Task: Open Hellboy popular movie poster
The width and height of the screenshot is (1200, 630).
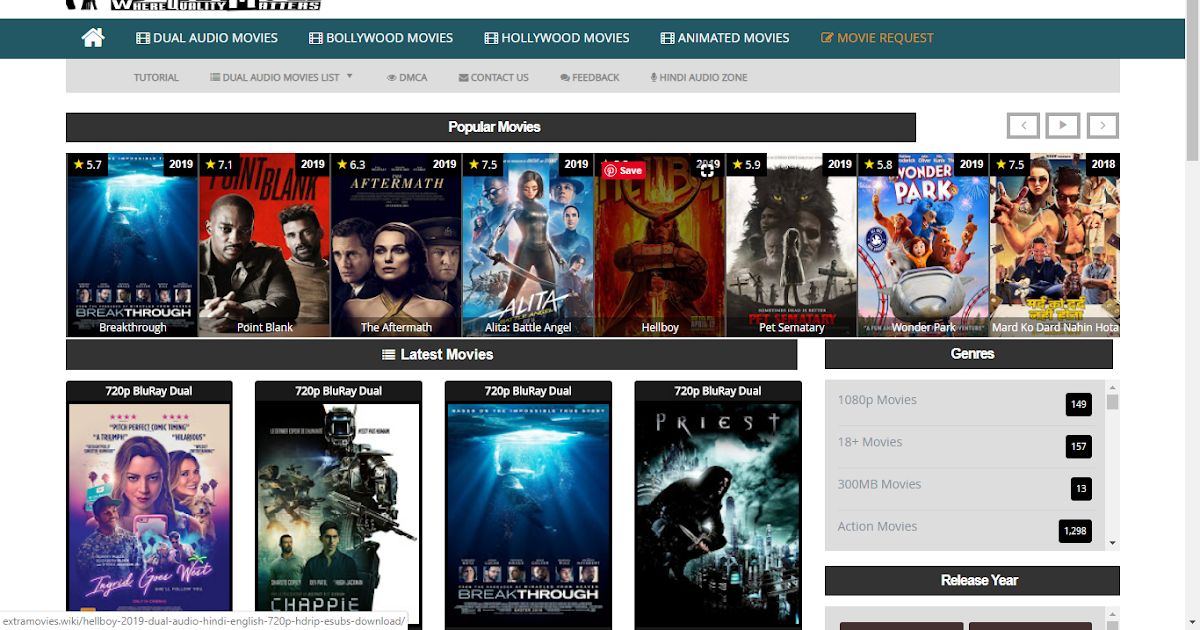Action: 660,245
